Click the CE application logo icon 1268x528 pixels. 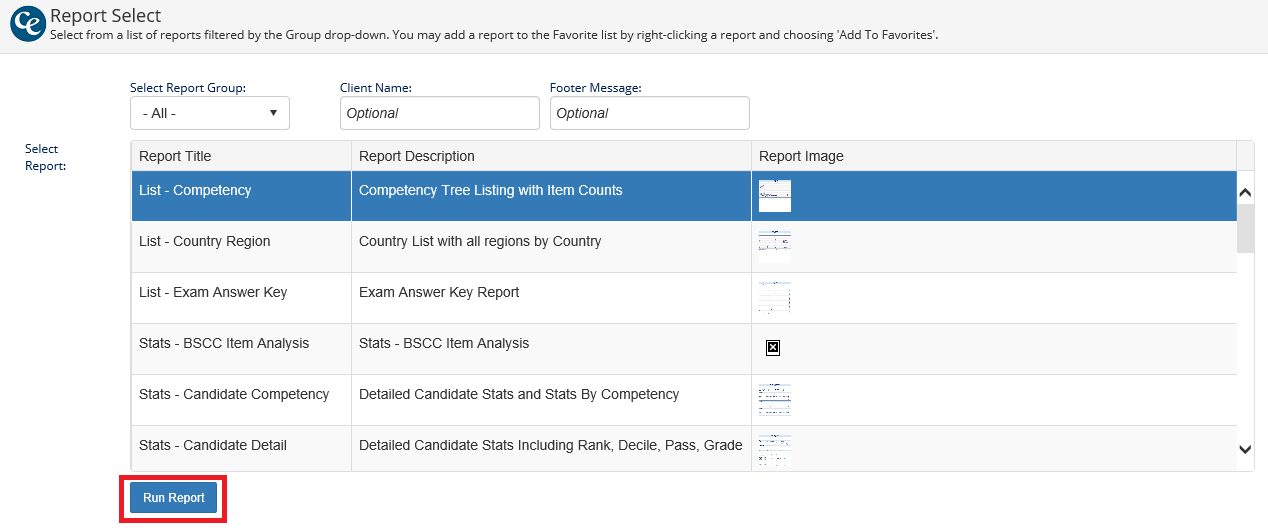pyautogui.click(x=27, y=24)
